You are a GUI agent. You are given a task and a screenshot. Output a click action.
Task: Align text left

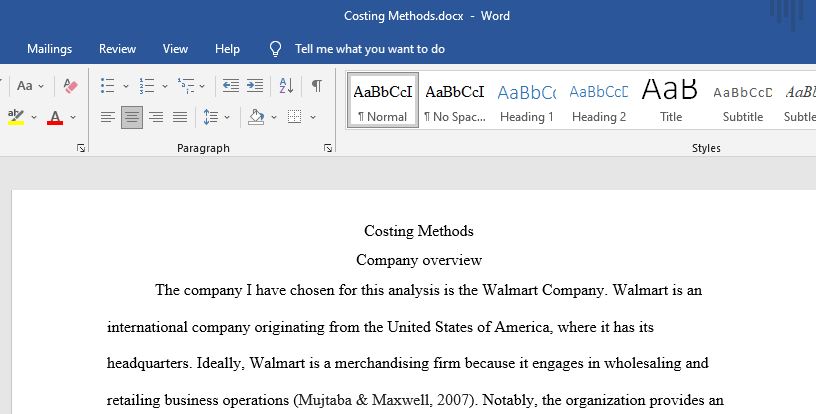[108, 117]
